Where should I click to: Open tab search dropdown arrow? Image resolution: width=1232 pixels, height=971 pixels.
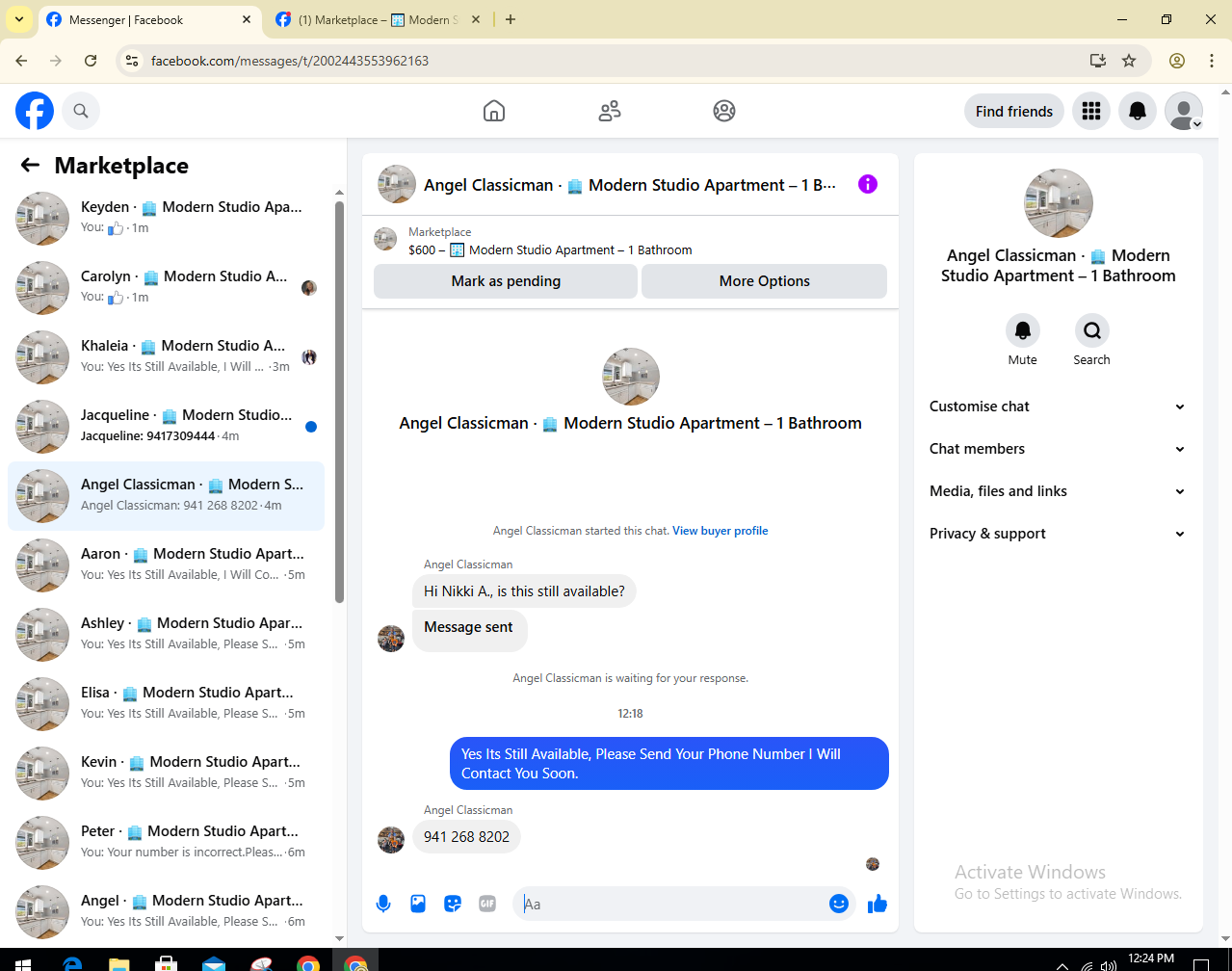click(x=19, y=19)
